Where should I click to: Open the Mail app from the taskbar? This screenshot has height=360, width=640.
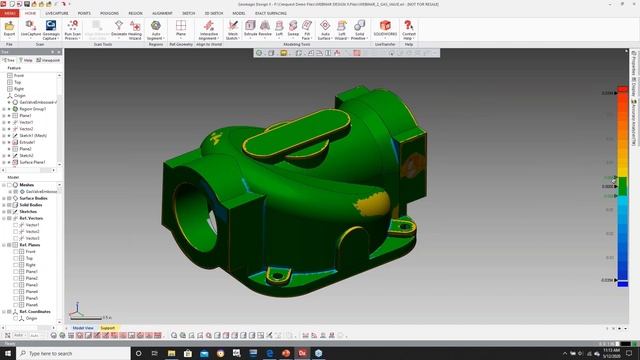[204, 353]
